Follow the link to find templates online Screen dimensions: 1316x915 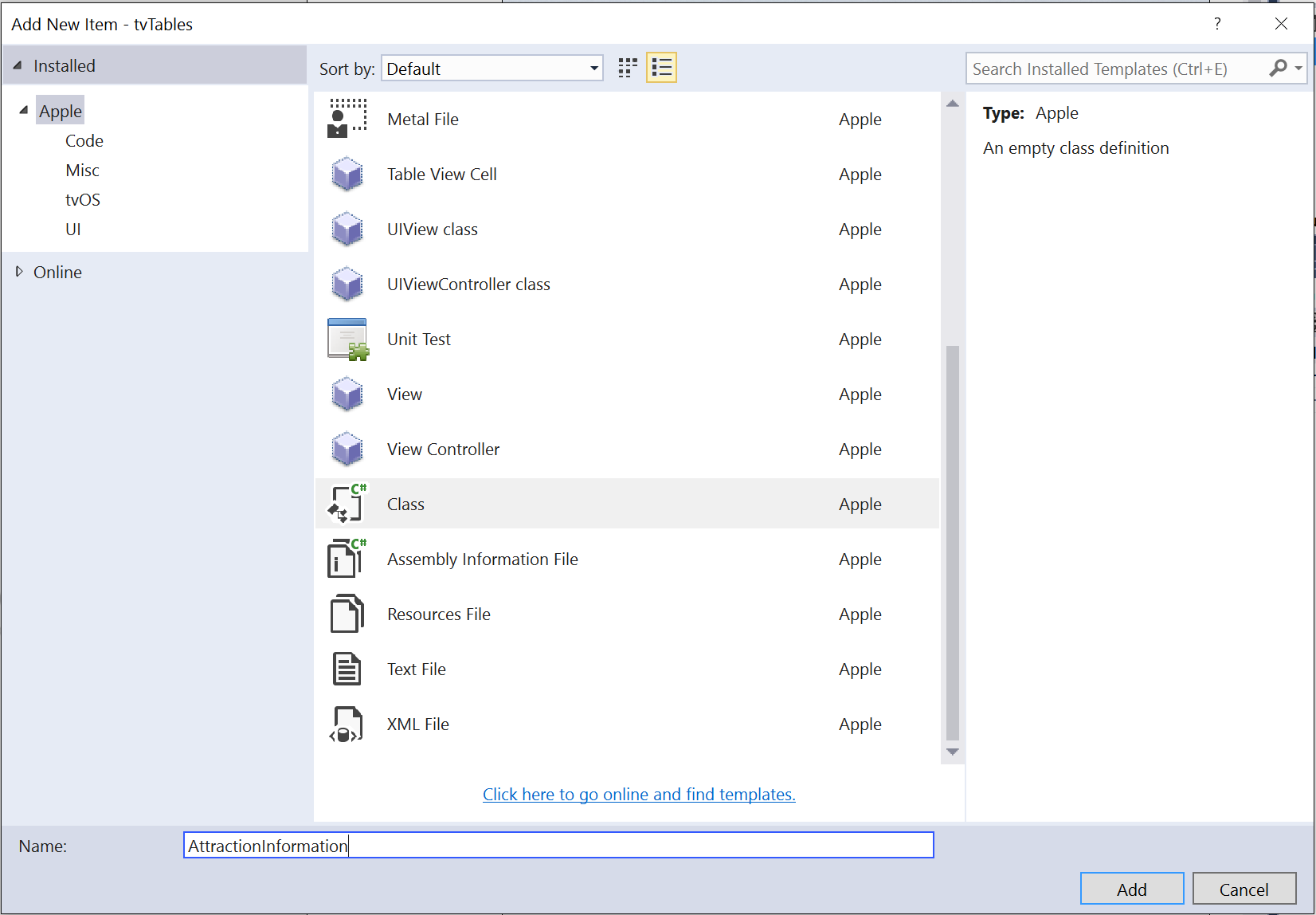[x=638, y=794]
